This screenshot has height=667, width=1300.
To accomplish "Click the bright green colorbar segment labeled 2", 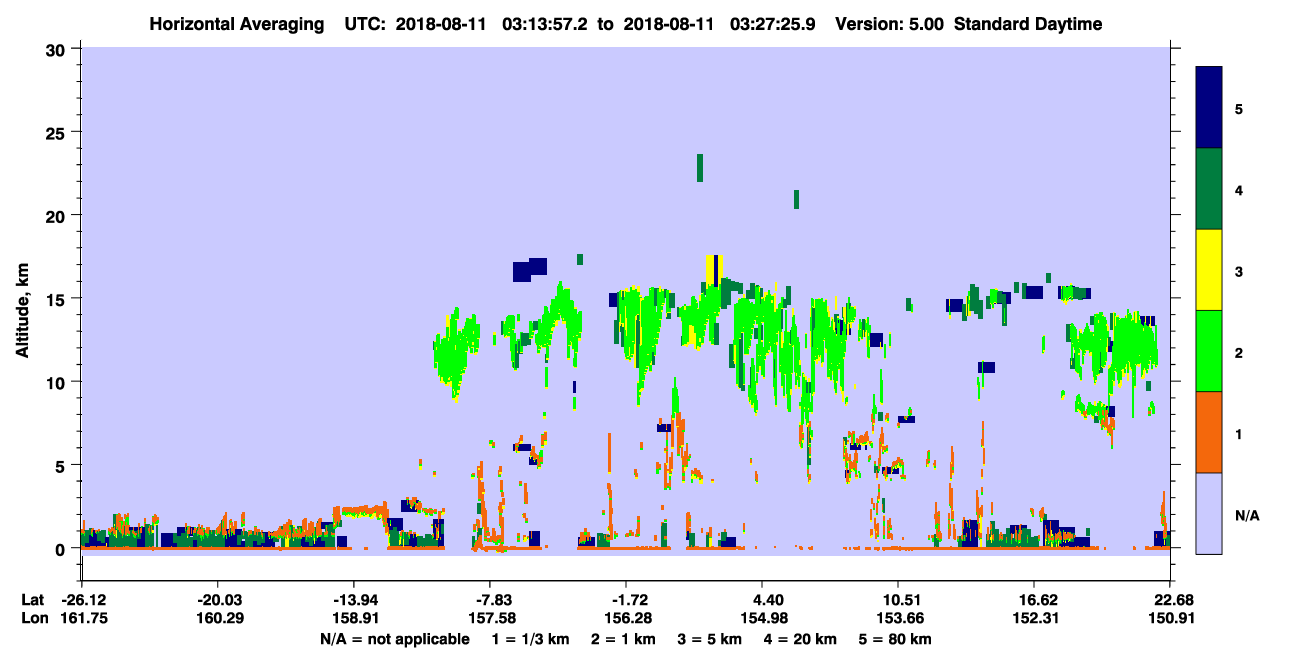I will 1209,351.
